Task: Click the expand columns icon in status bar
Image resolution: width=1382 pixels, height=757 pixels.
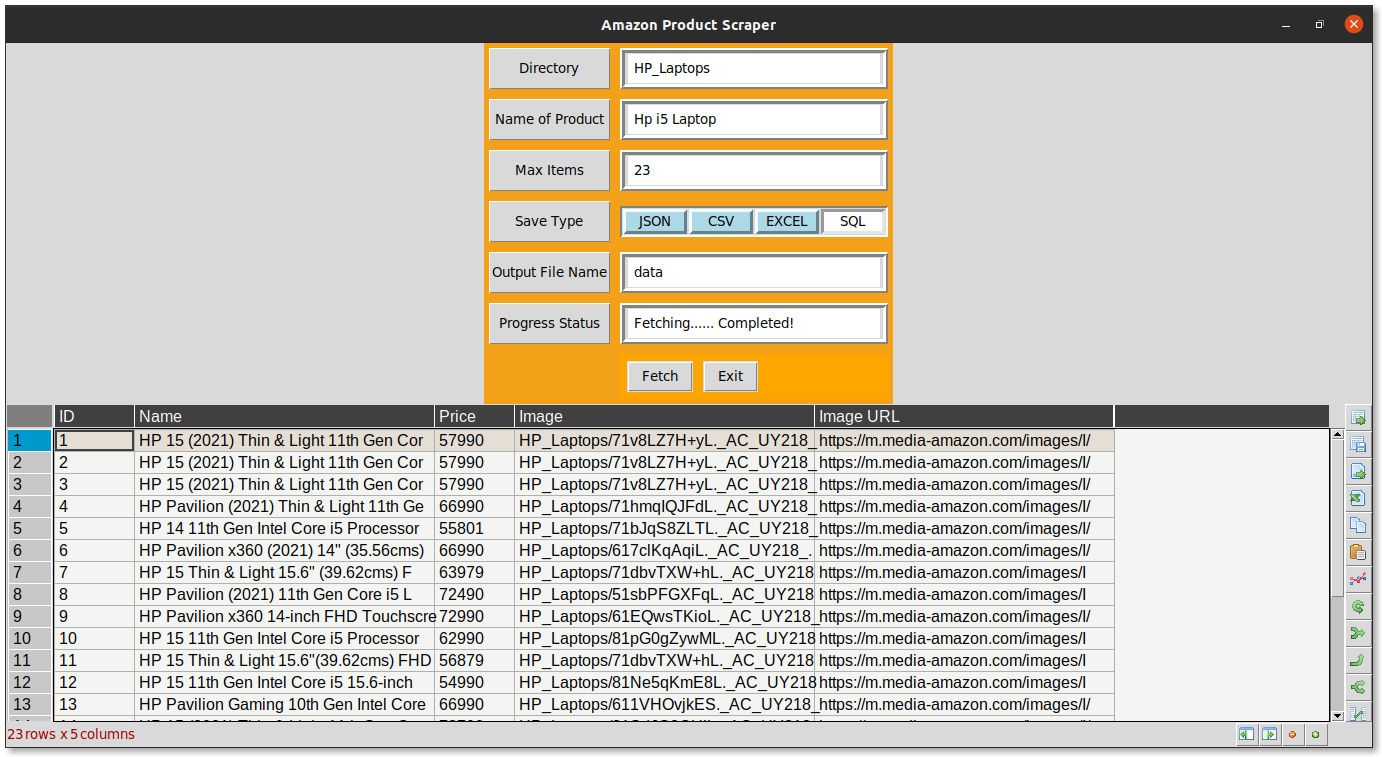Action: pos(1269,735)
